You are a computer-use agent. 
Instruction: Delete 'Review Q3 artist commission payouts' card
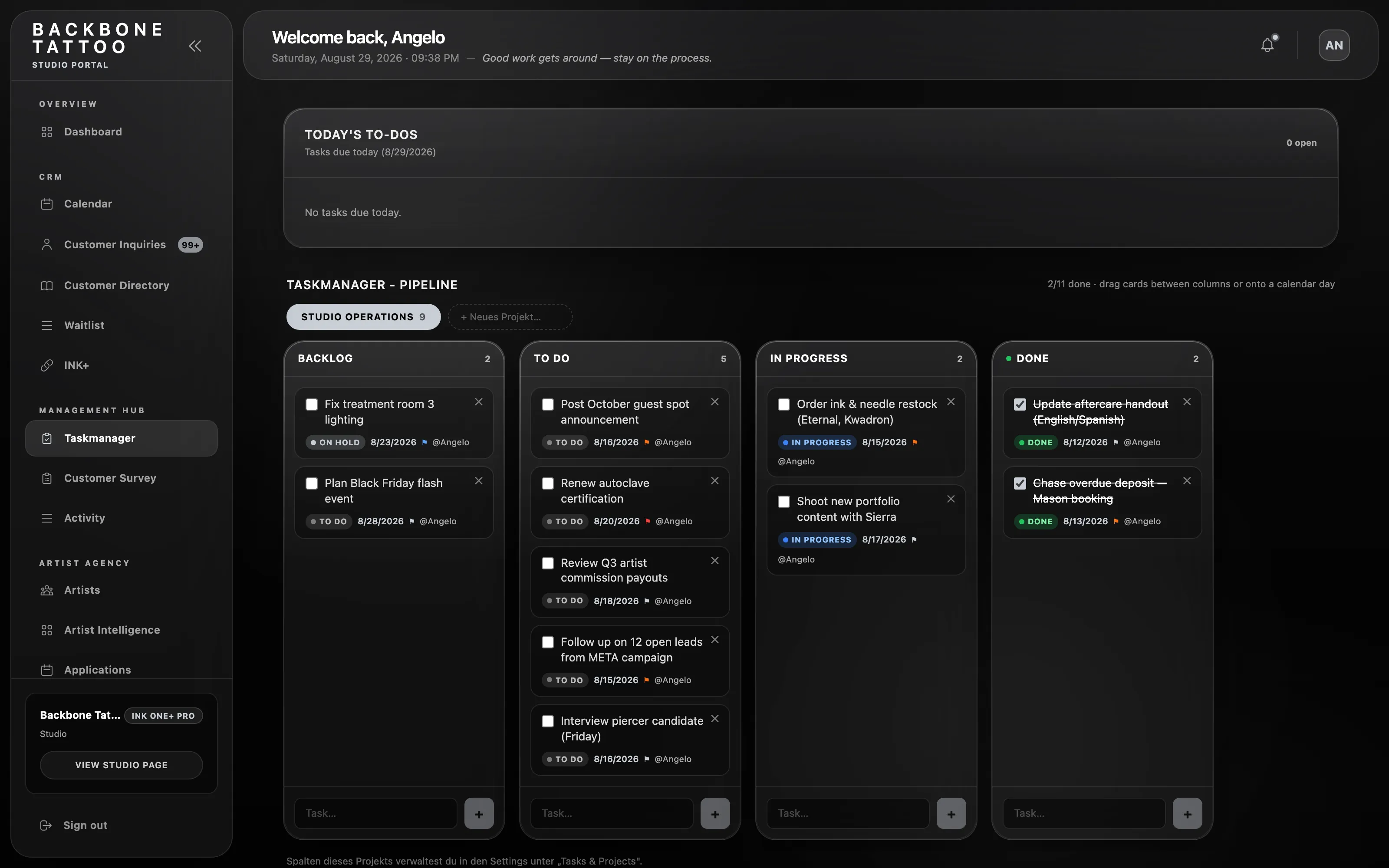pyautogui.click(x=714, y=561)
